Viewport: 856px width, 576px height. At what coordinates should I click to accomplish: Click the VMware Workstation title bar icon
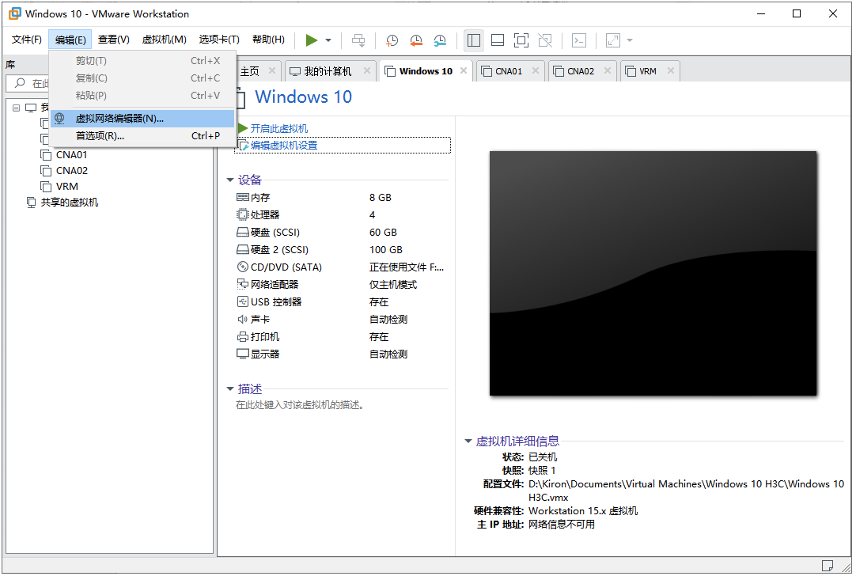[x=15, y=14]
